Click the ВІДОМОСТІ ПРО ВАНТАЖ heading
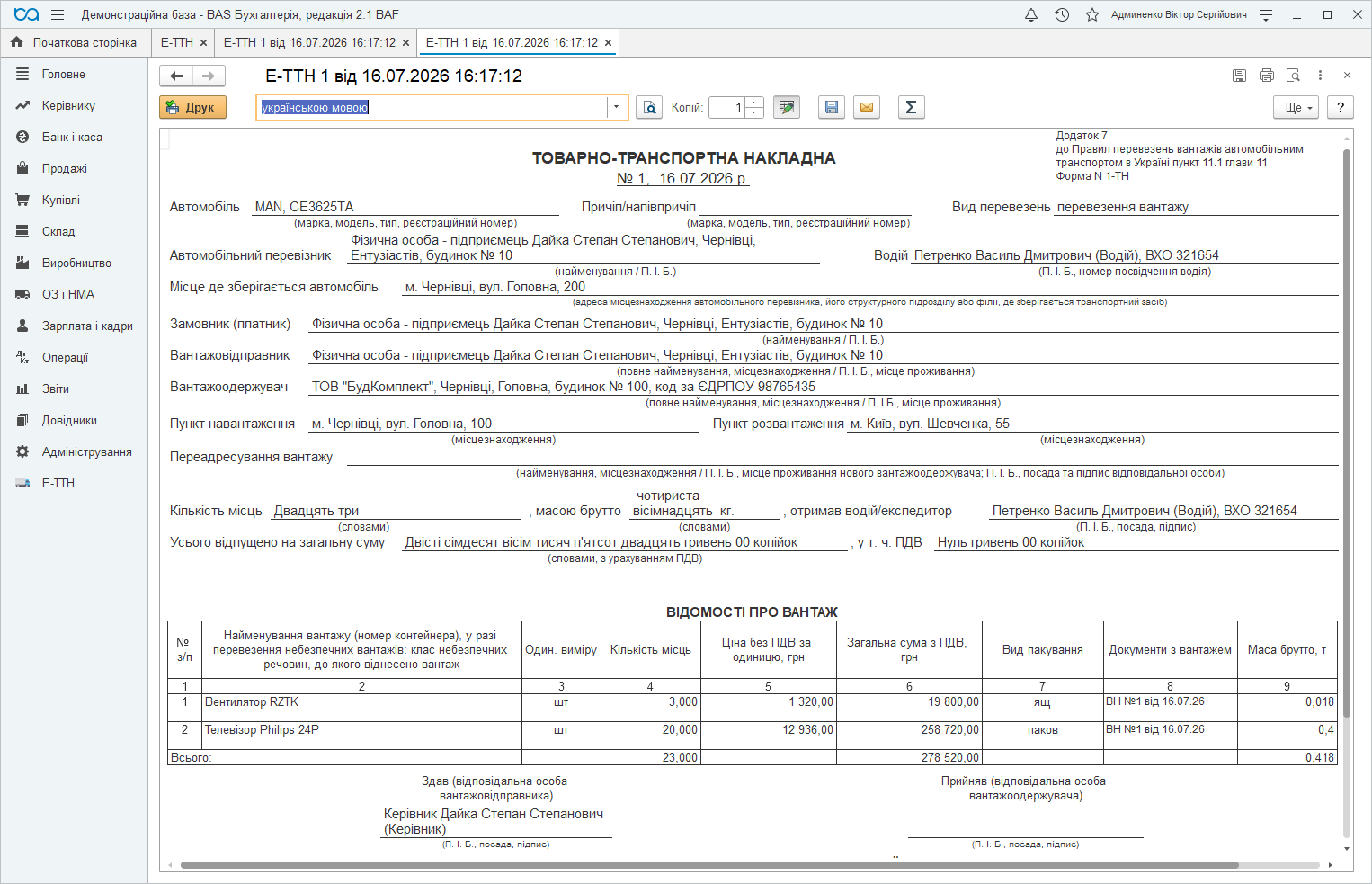The image size is (1372, 884). click(x=752, y=612)
